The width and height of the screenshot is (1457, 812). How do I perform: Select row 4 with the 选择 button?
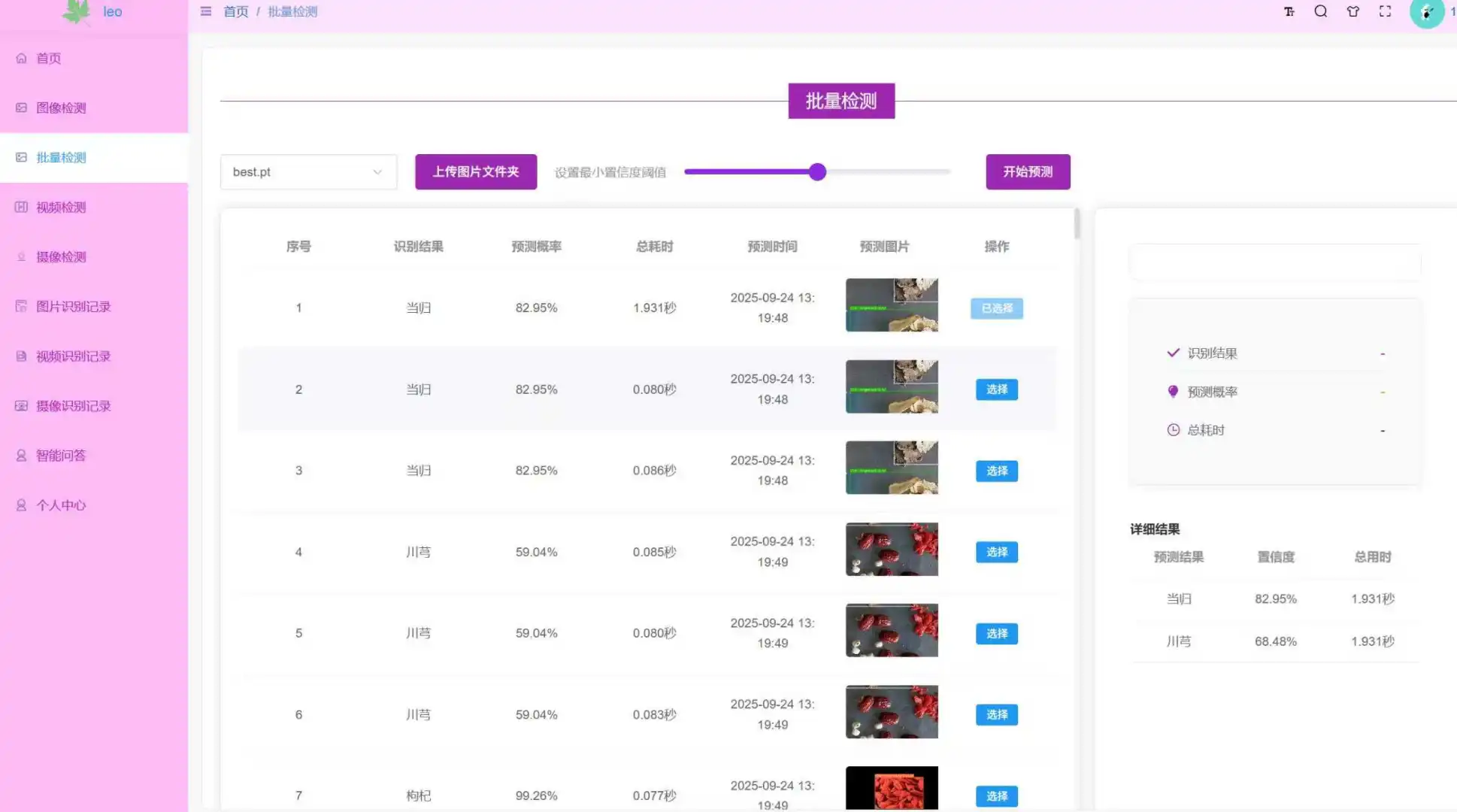click(996, 552)
